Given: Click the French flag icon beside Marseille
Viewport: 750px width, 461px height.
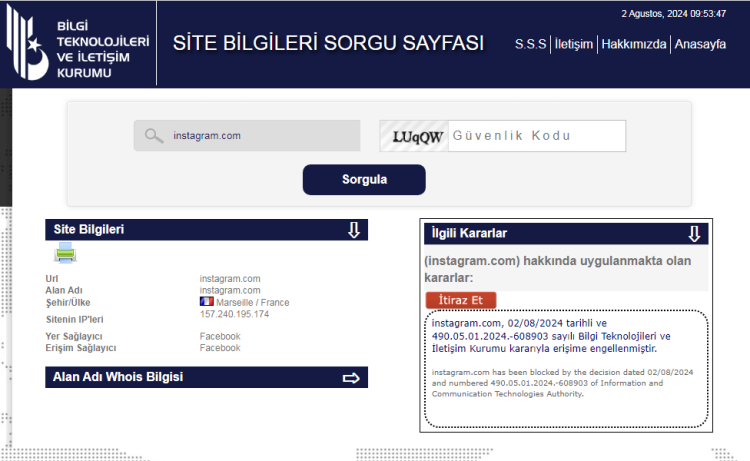Looking at the screenshot, I should pyautogui.click(x=206, y=302).
